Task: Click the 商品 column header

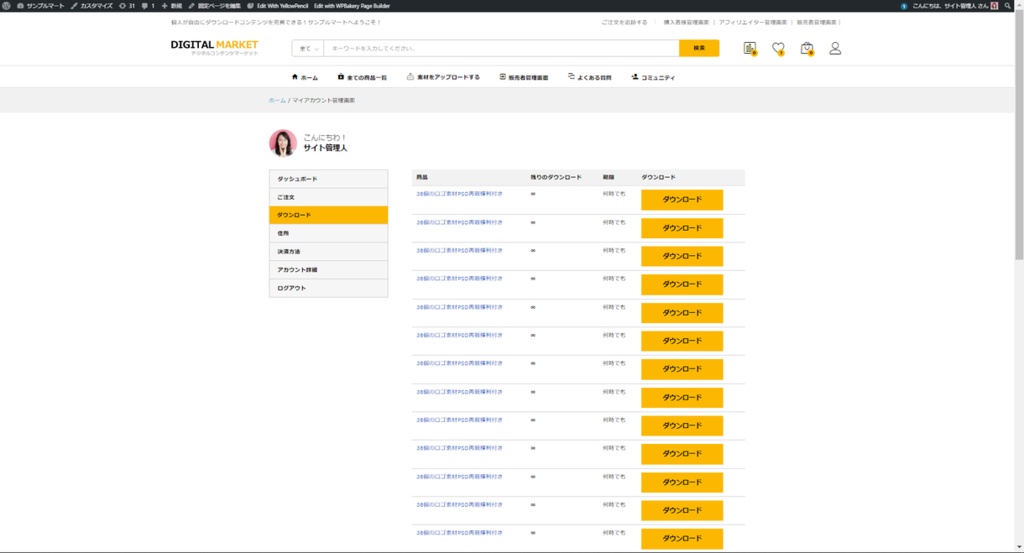Action: point(422,177)
